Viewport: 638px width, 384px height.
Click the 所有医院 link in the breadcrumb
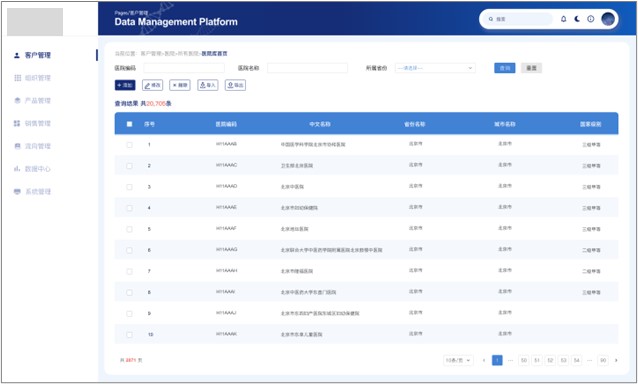pos(189,54)
